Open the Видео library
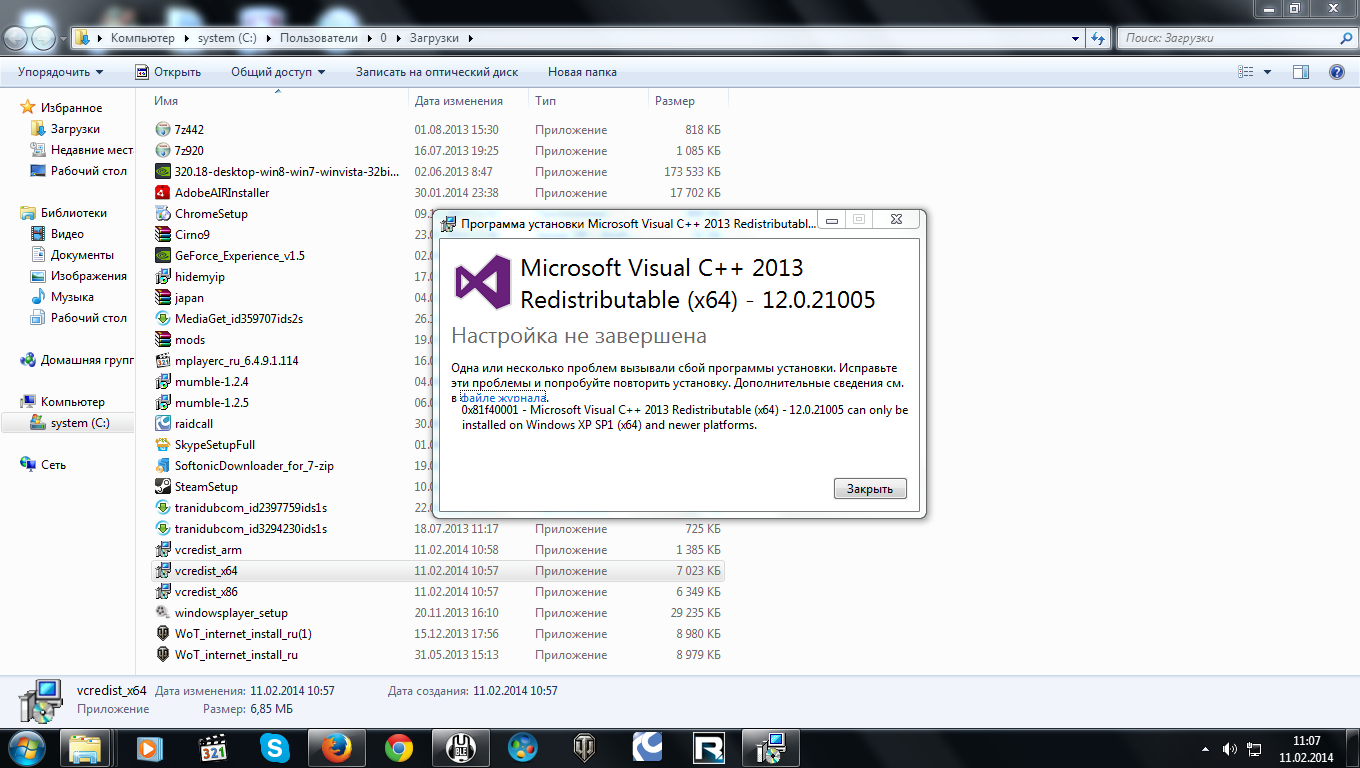 67,234
